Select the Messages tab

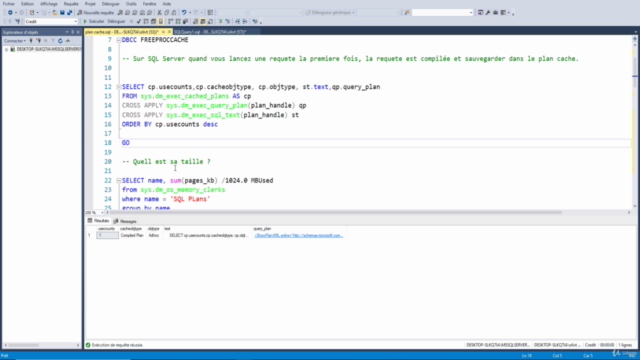[125, 221]
